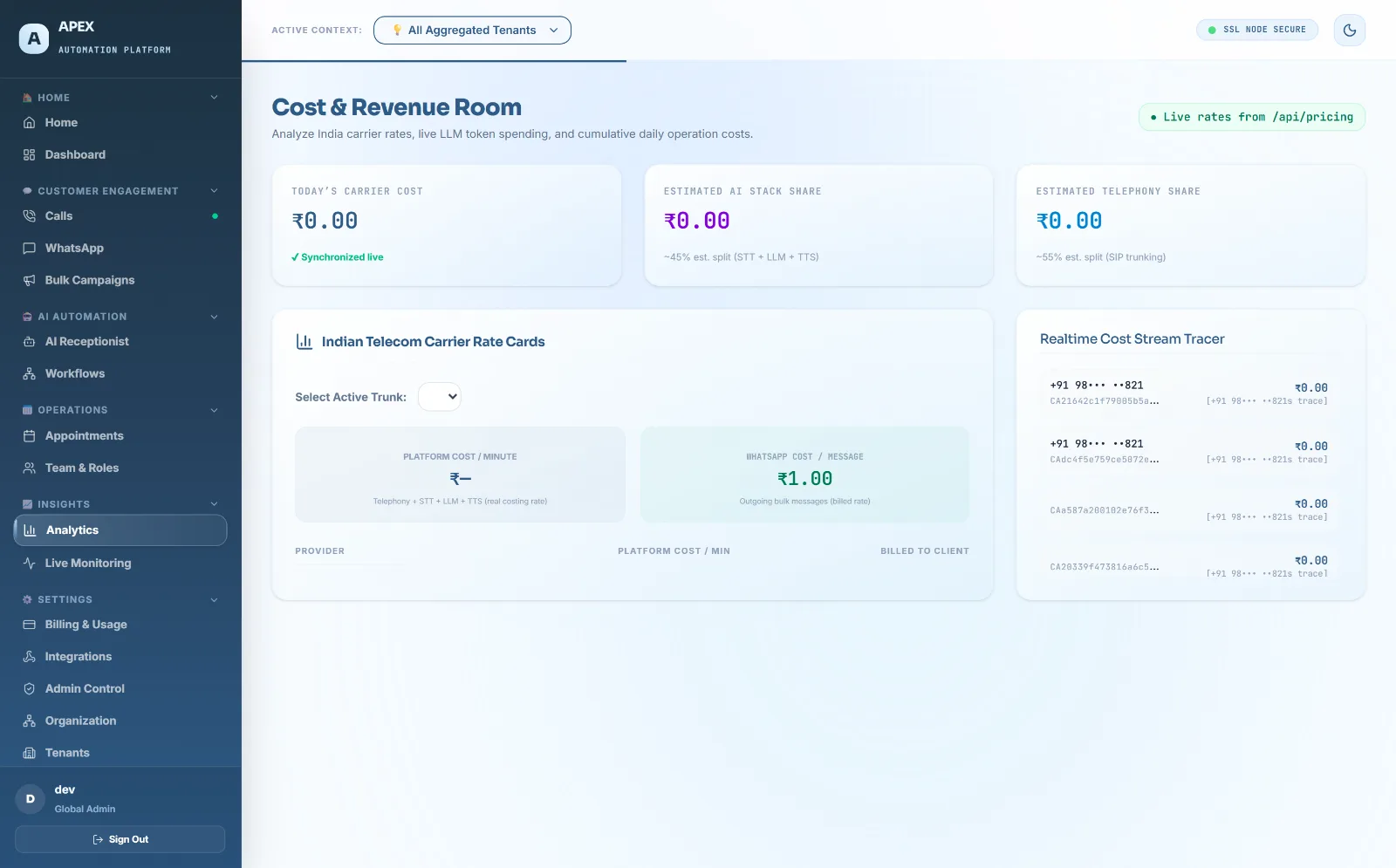The width and height of the screenshot is (1396, 868).
Task: Open the Organization page
Action: coord(120,721)
